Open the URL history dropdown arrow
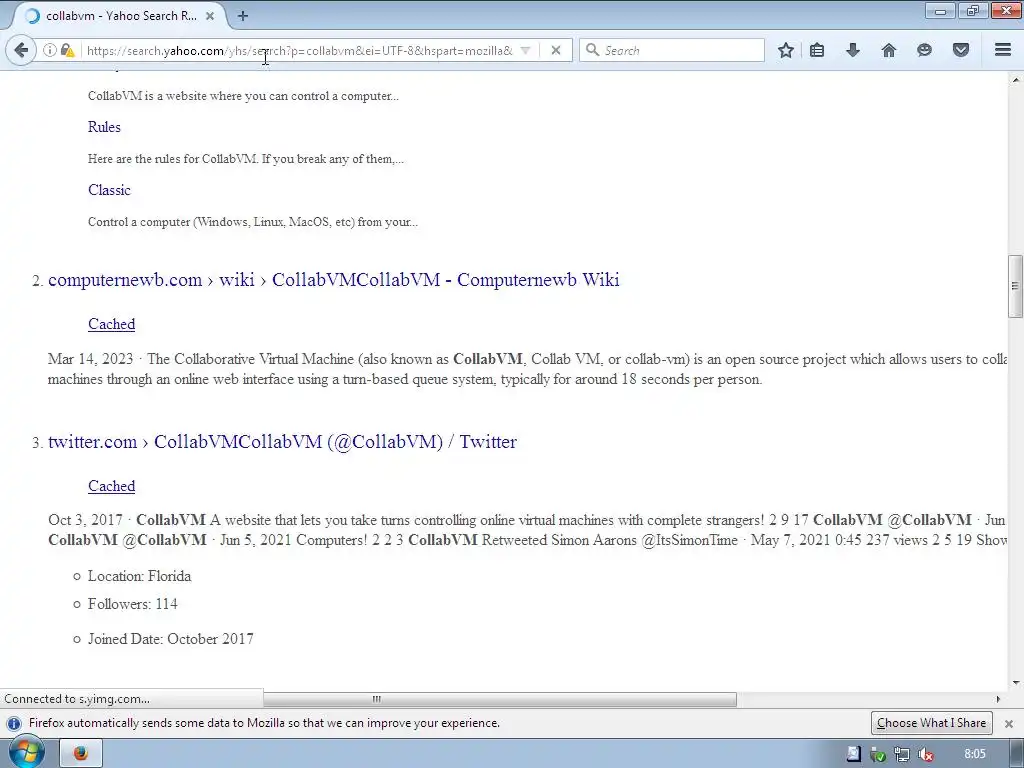 point(525,50)
